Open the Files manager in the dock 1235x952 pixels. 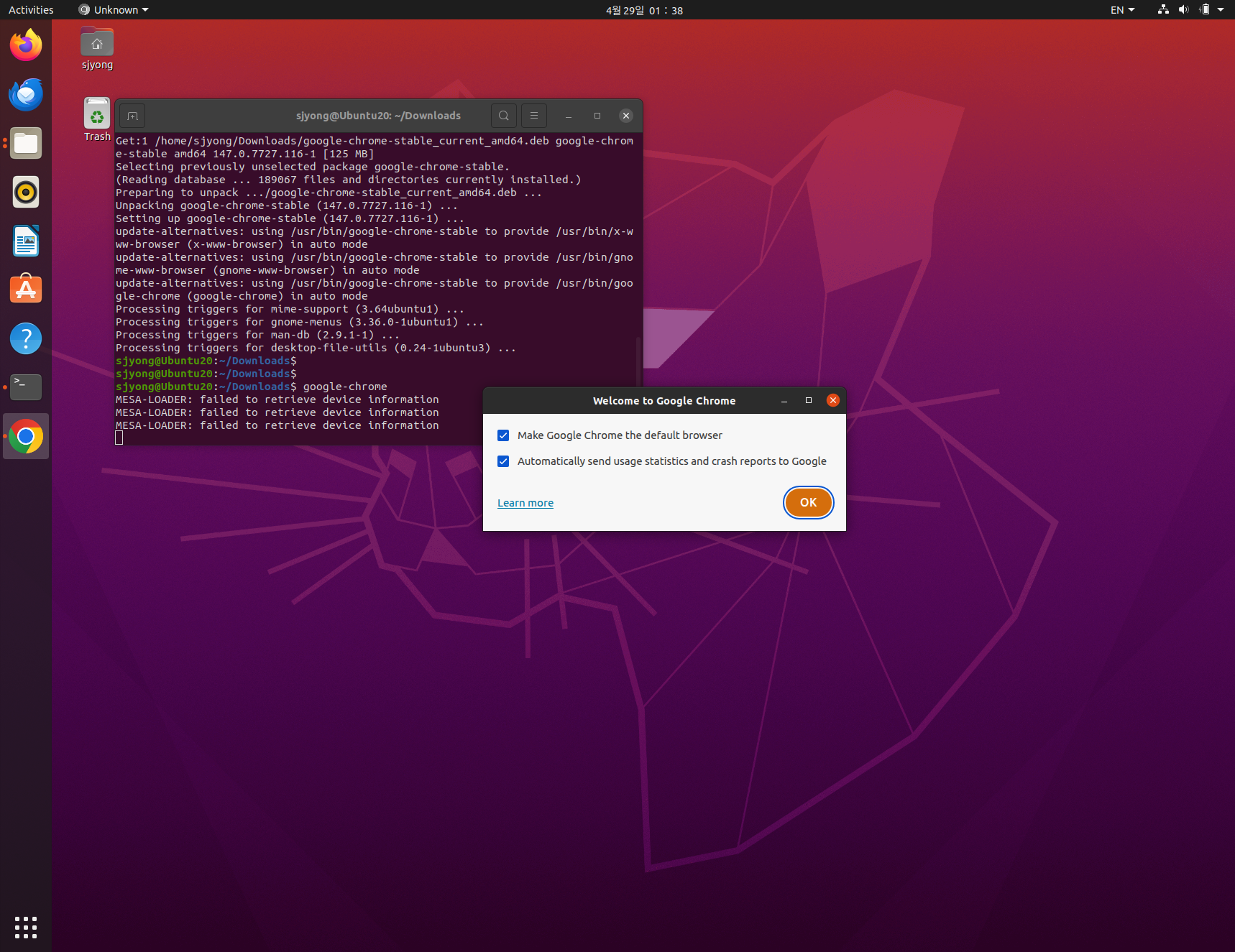coord(26,143)
